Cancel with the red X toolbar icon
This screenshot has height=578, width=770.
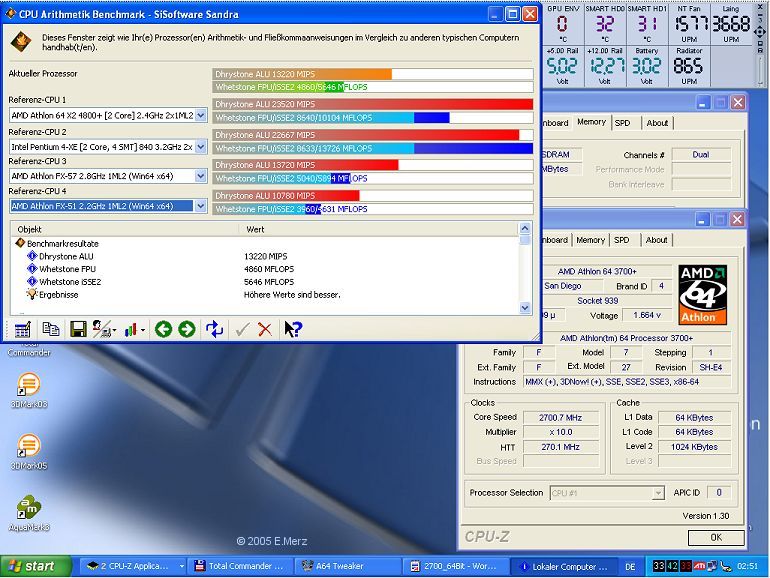pyautogui.click(x=265, y=330)
